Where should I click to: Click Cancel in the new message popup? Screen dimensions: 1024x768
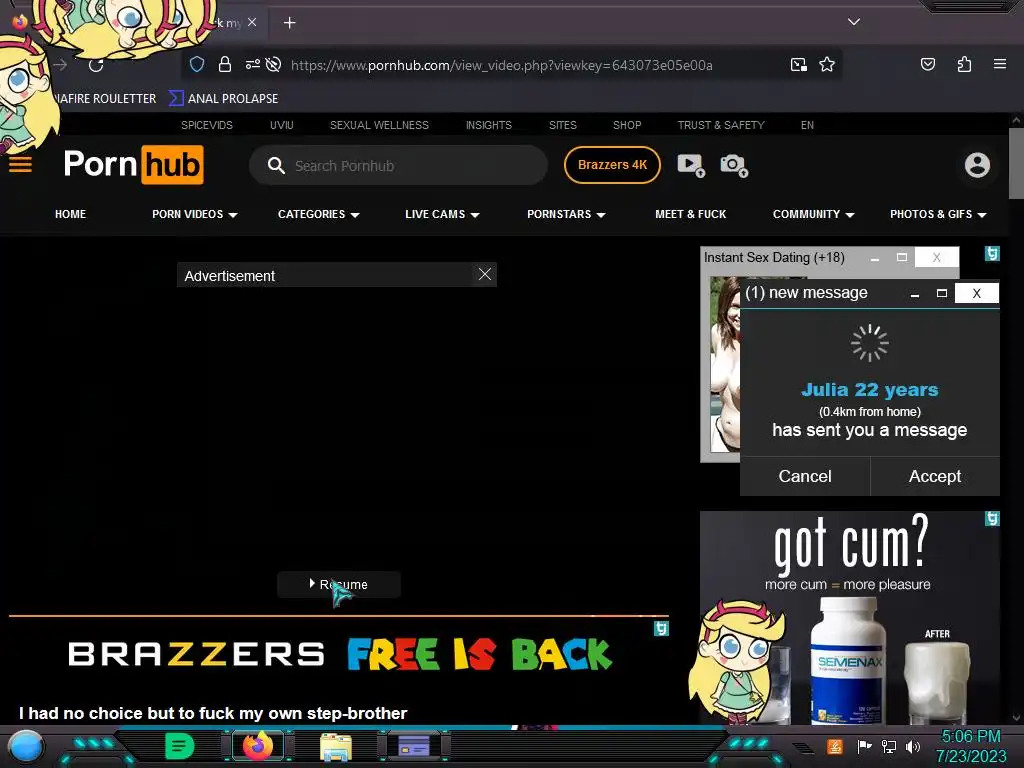coord(805,476)
